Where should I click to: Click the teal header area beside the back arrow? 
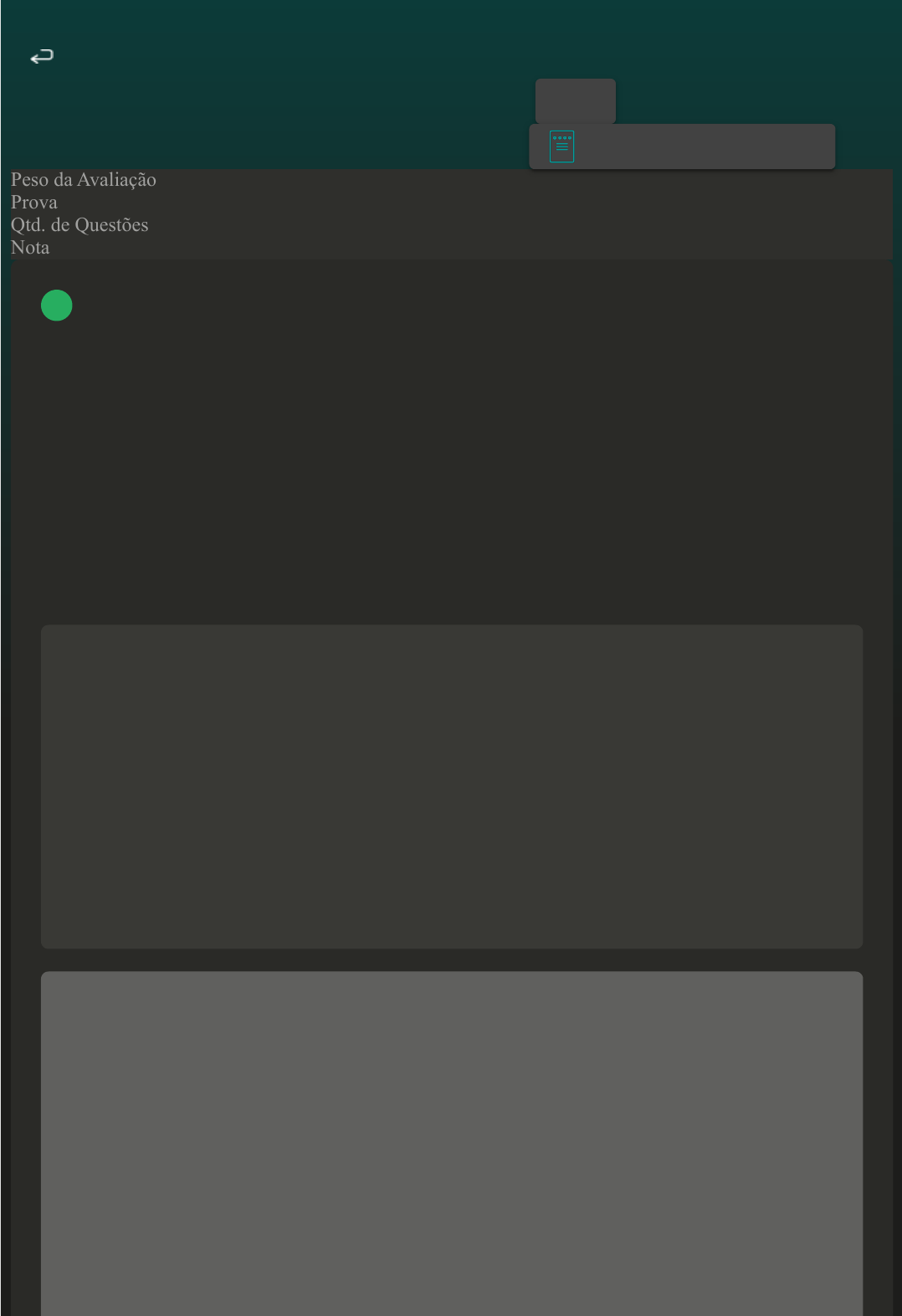[x=251, y=56]
